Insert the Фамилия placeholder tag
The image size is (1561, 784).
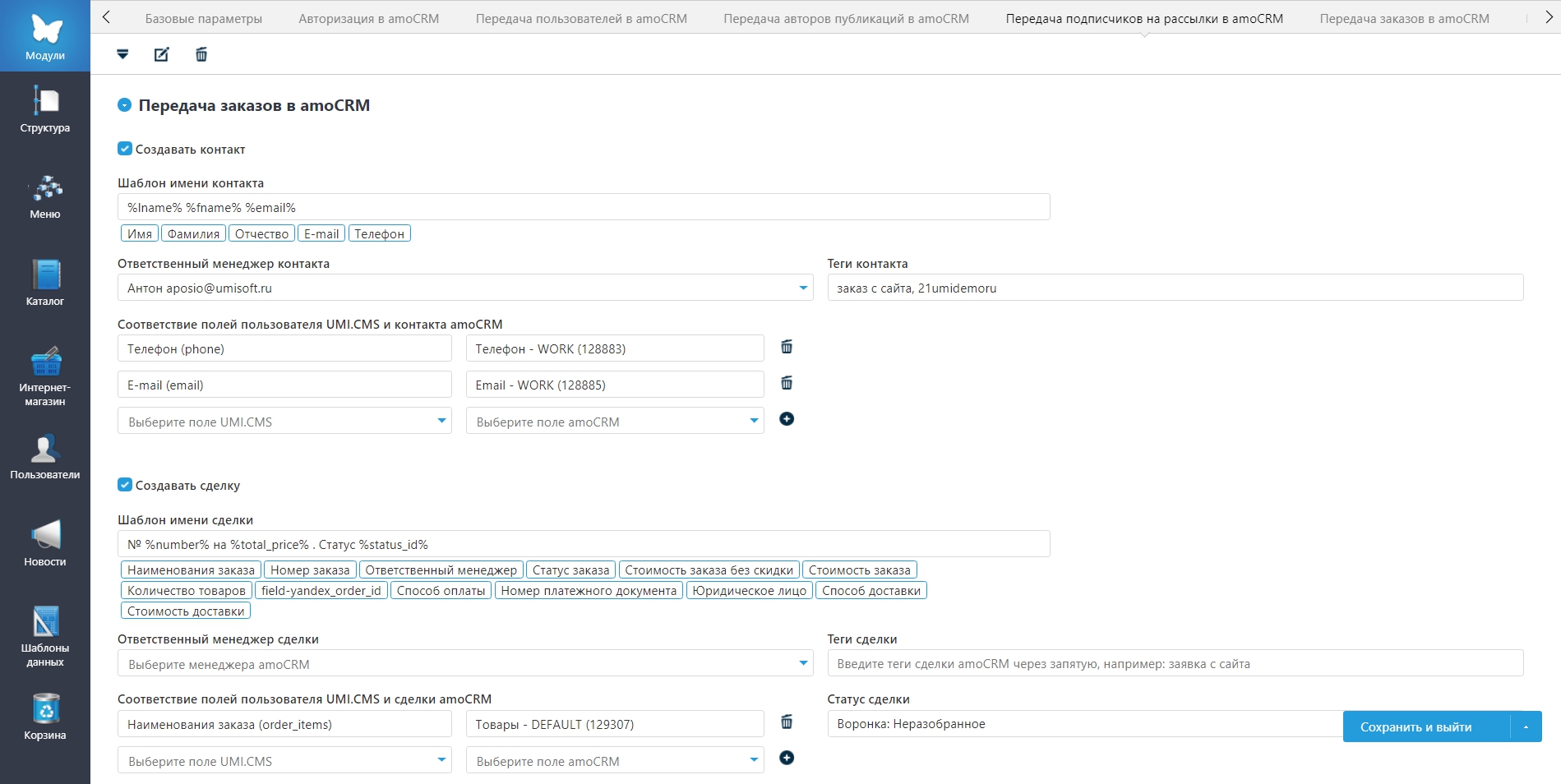pos(194,233)
